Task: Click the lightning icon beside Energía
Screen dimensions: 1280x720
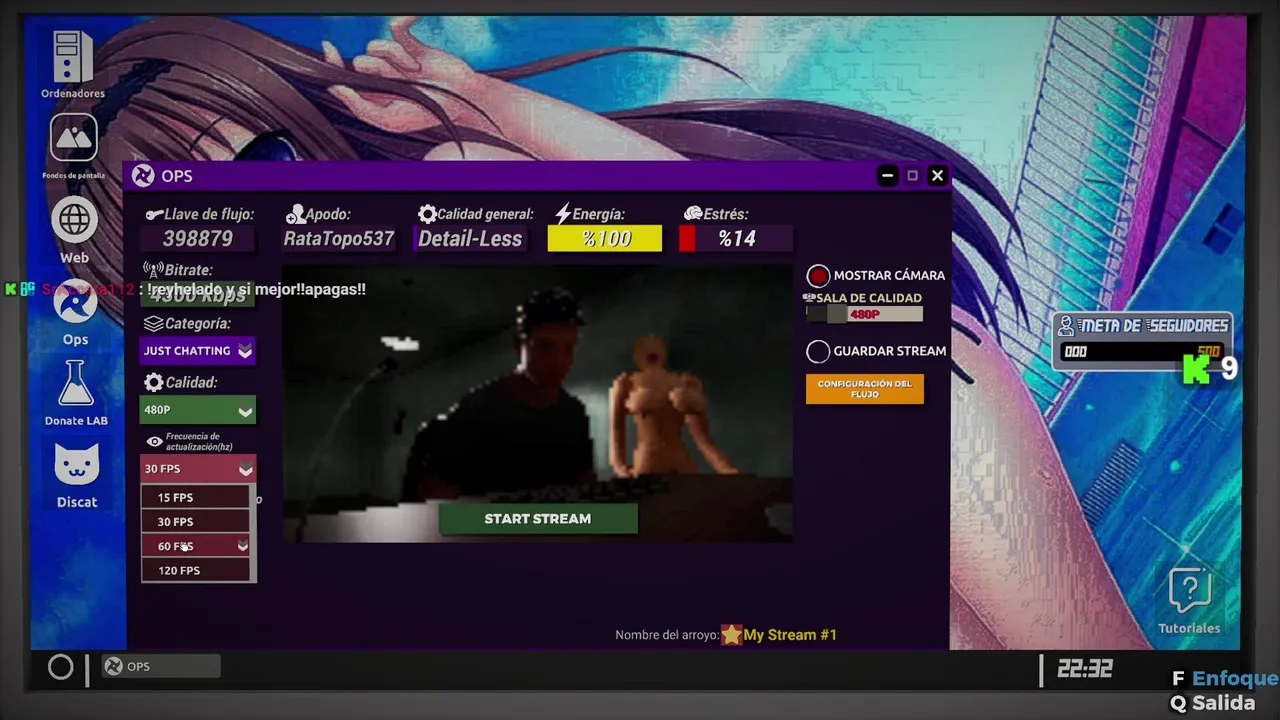Action: (x=563, y=214)
